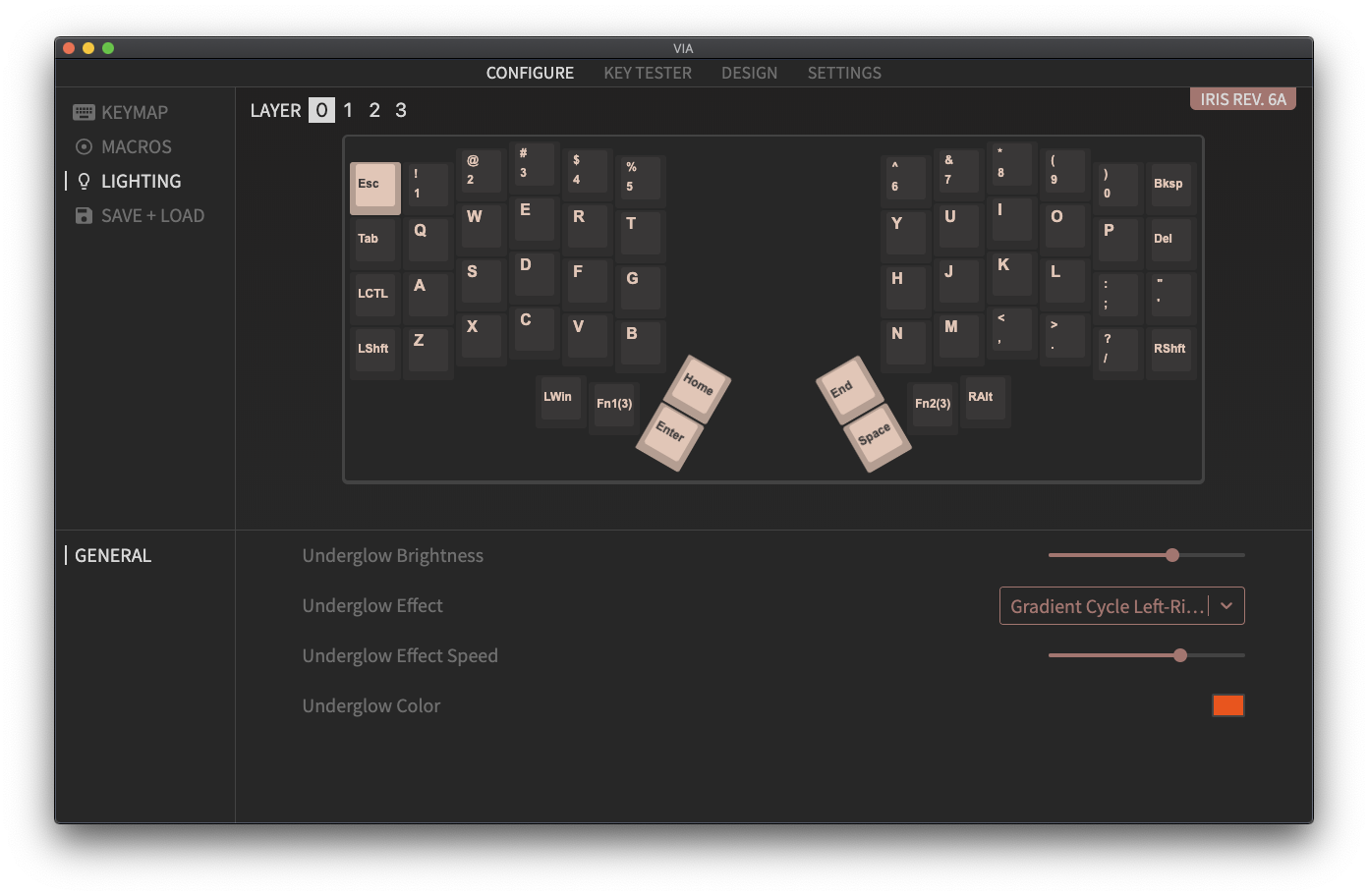Click the Lighting lightbulb icon
The height and width of the screenshot is (896, 1368).
pyautogui.click(x=84, y=182)
